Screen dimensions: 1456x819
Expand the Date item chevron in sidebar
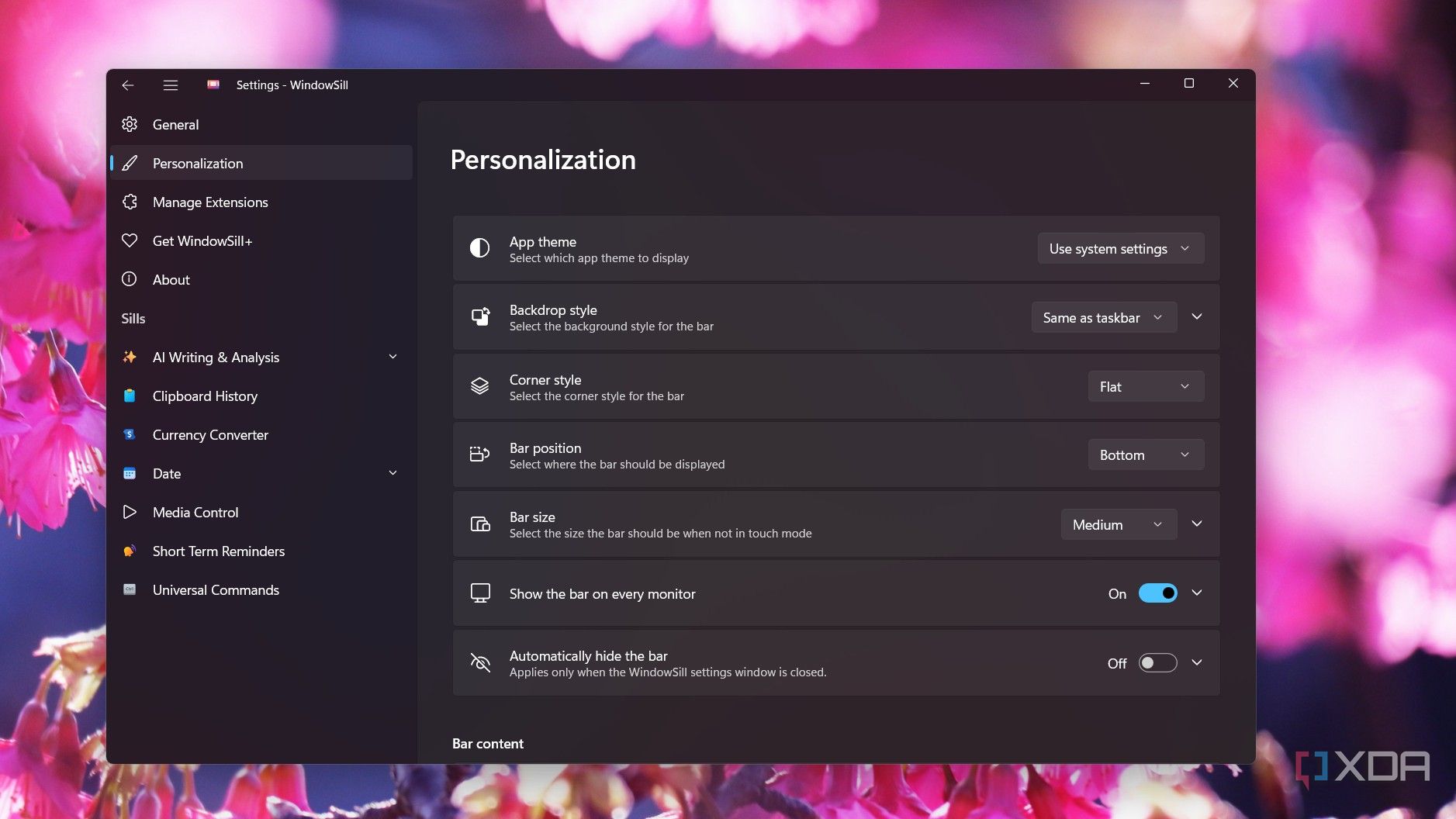tap(393, 473)
